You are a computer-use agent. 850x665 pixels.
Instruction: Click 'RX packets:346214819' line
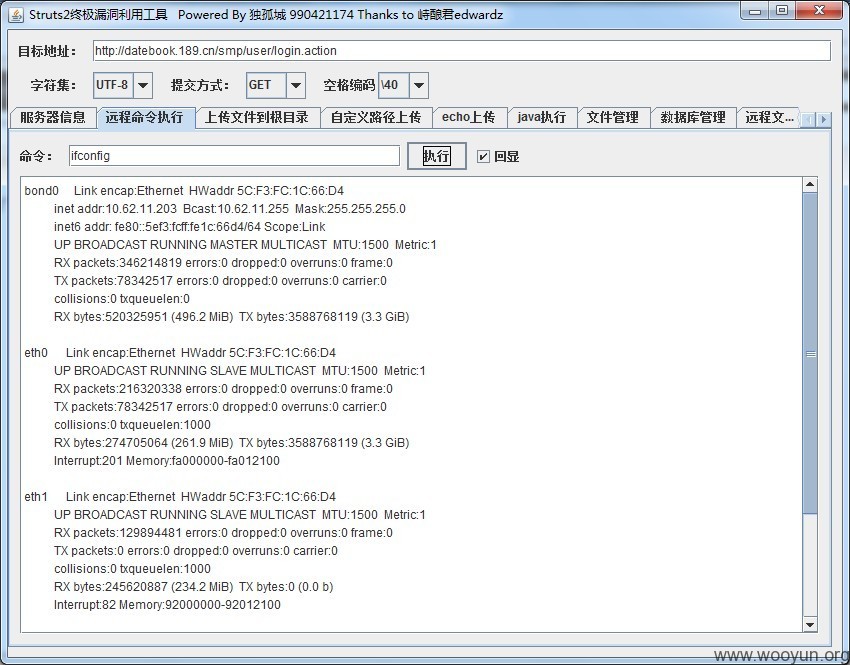point(223,263)
